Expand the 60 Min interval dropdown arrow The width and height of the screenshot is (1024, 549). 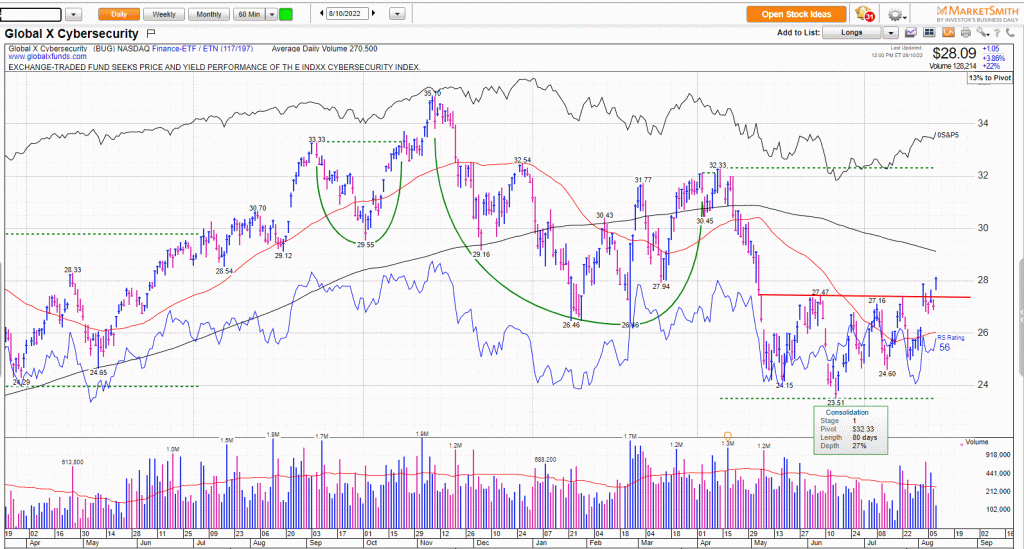(x=272, y=14)
